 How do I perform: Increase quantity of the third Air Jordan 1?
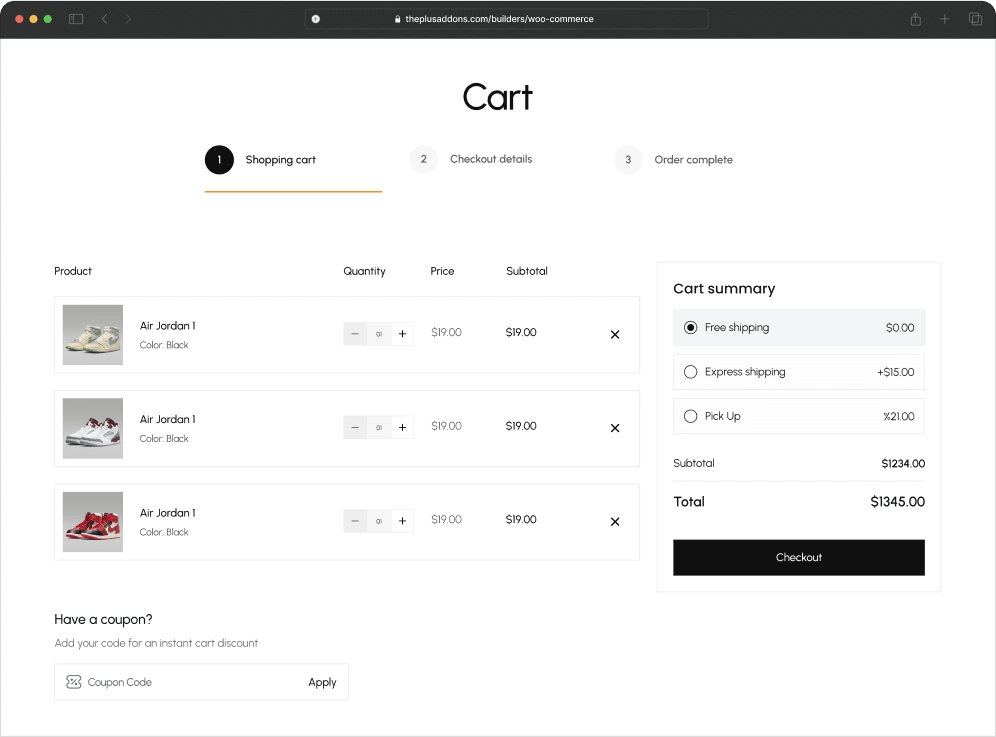[x=402, y=520]
